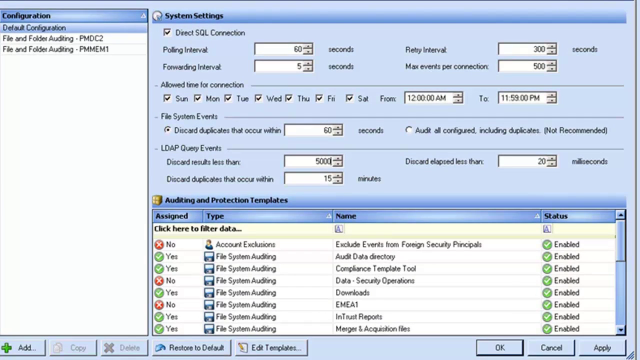The image size is (640, 360).
Task: Click the Add... button
Action: (22, 348)
